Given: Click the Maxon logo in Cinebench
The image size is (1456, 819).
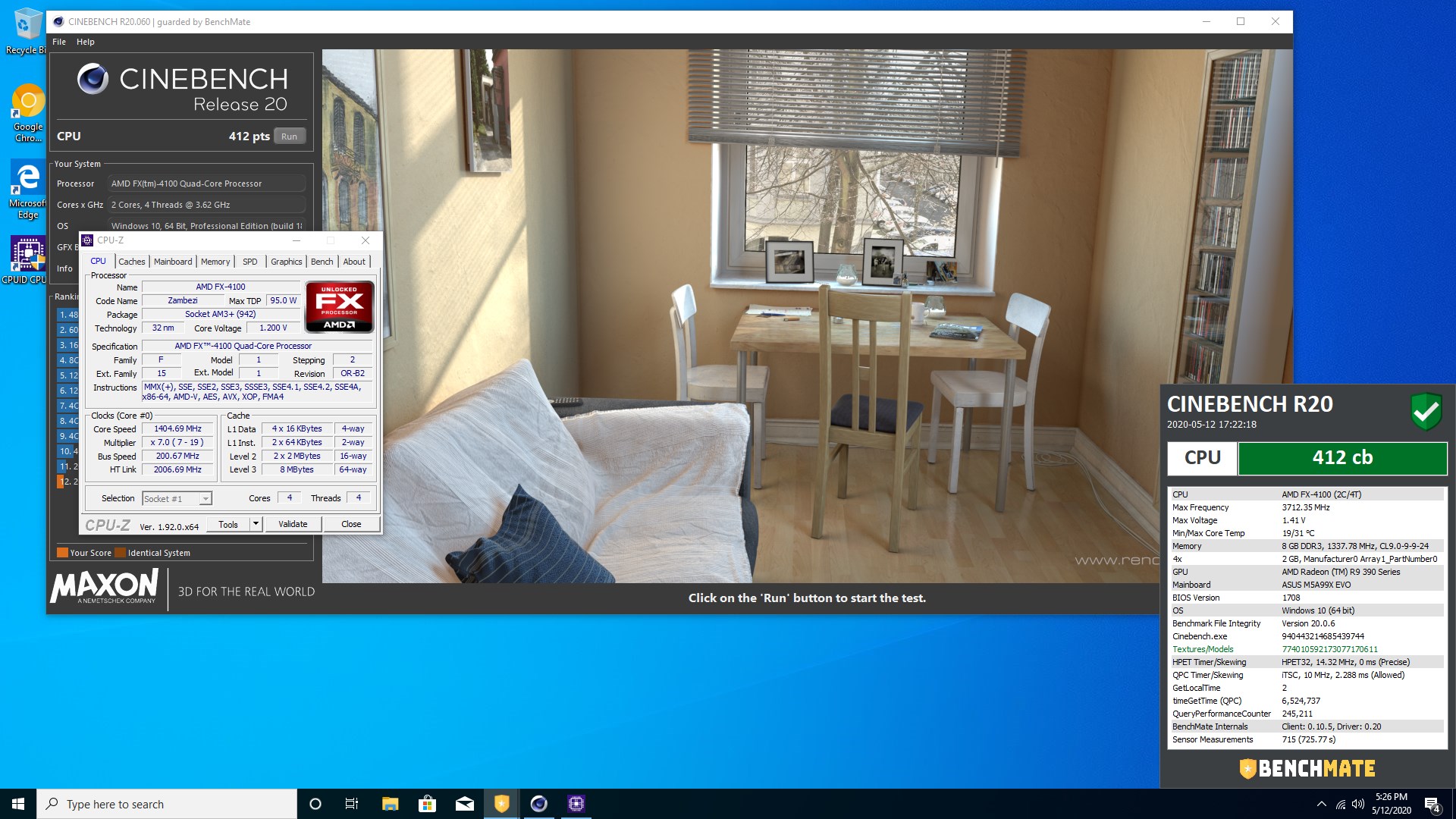Looking at the screenshot, I should click(104, 586).
